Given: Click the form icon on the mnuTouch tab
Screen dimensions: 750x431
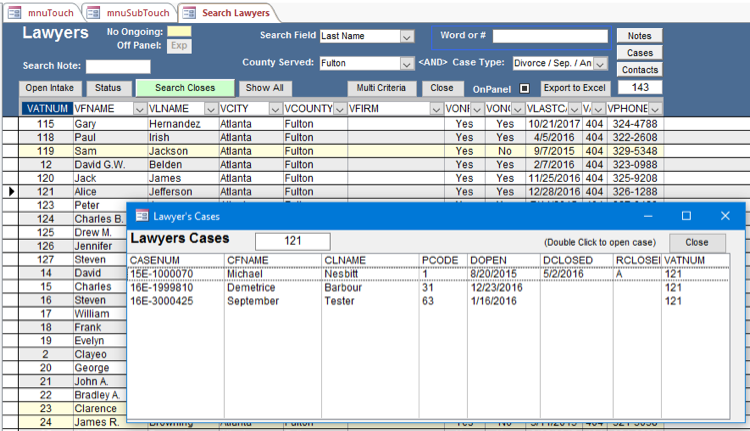Looking at the screenshot, I should click(x=15, y=12).
